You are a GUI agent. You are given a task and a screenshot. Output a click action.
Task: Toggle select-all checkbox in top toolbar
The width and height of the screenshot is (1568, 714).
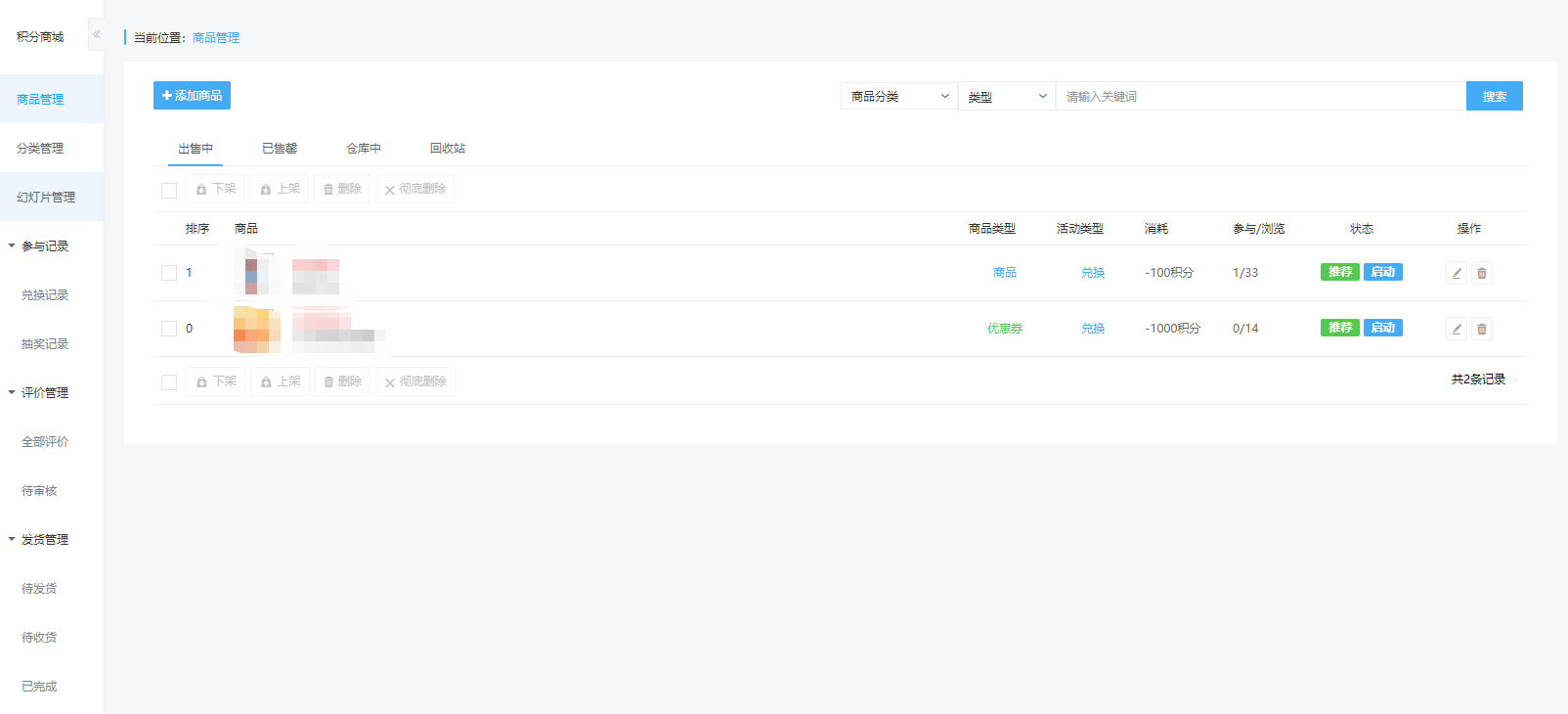point(169,190)
